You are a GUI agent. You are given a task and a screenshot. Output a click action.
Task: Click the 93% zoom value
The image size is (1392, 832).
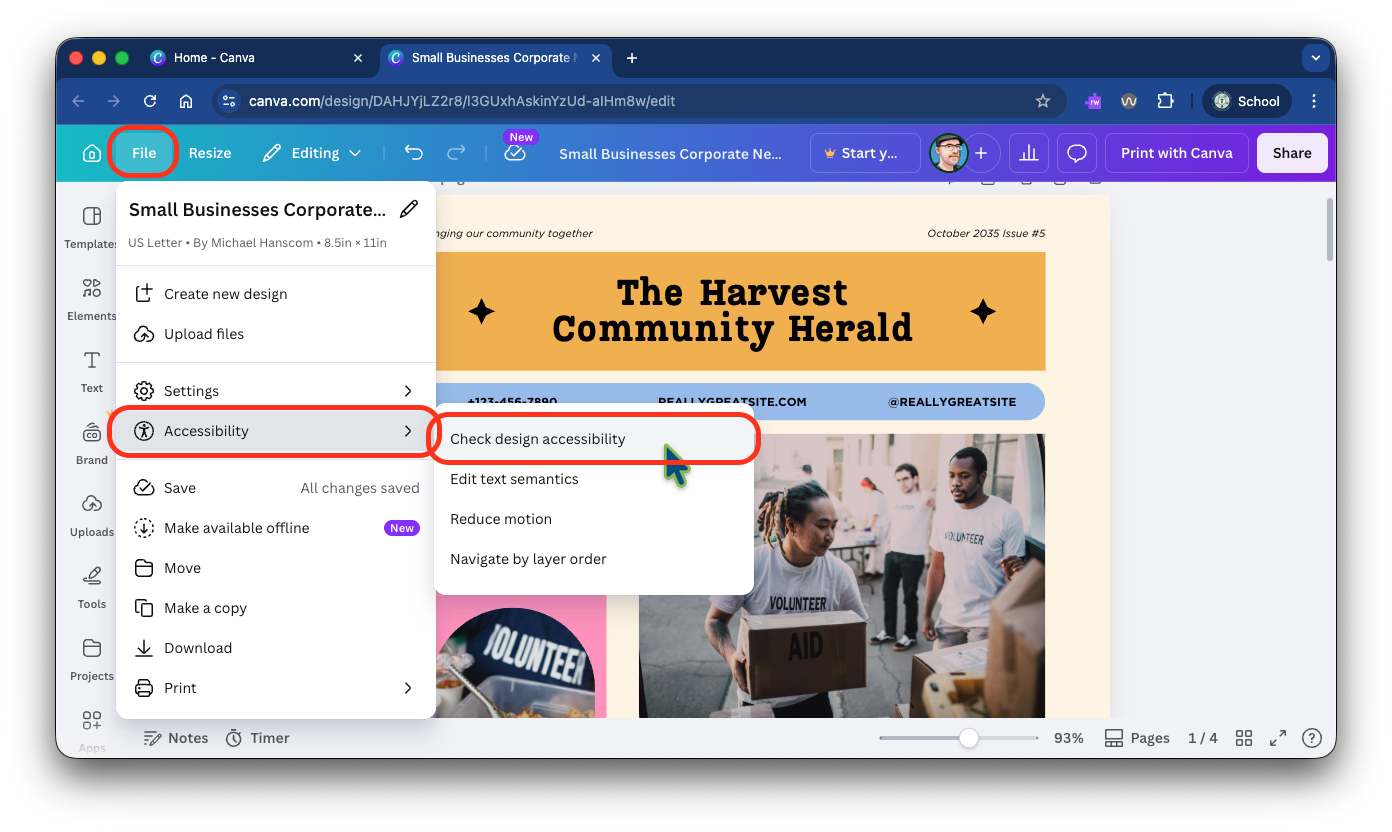[1068, 738]
